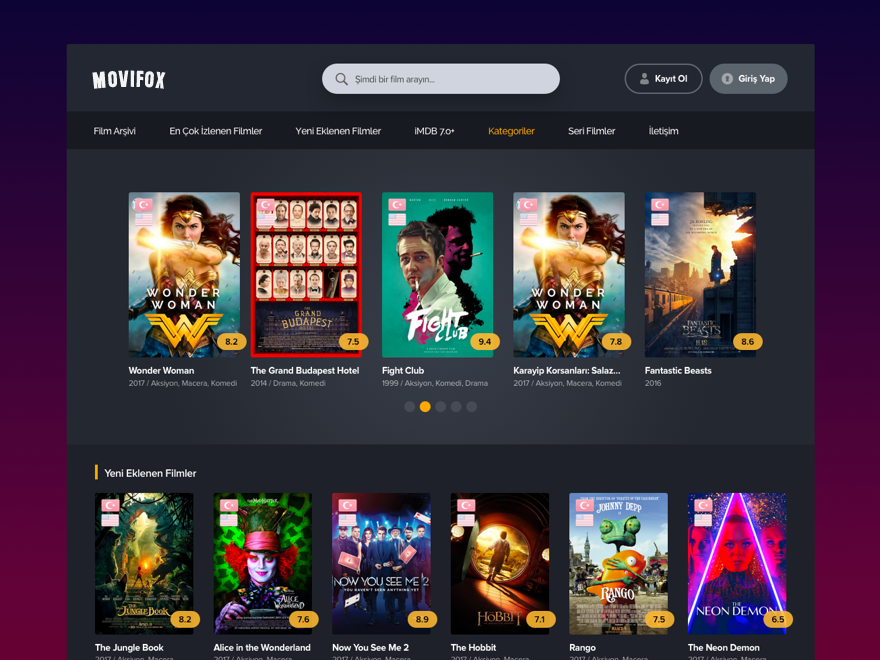Open Yeni Eklenen Filmler in the navigation bar
Image resolution: width=880 pixels, height=660 pixels.
338,131
